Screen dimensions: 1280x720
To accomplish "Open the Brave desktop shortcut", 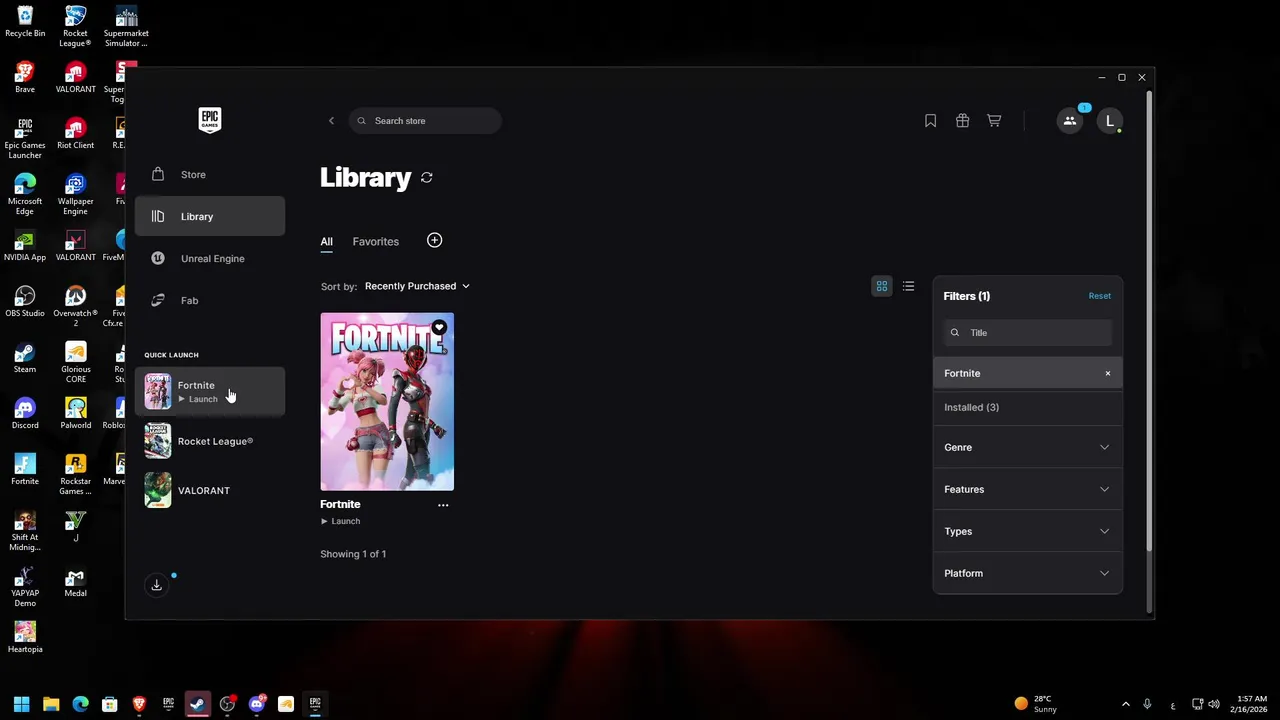I will [25, 78].
